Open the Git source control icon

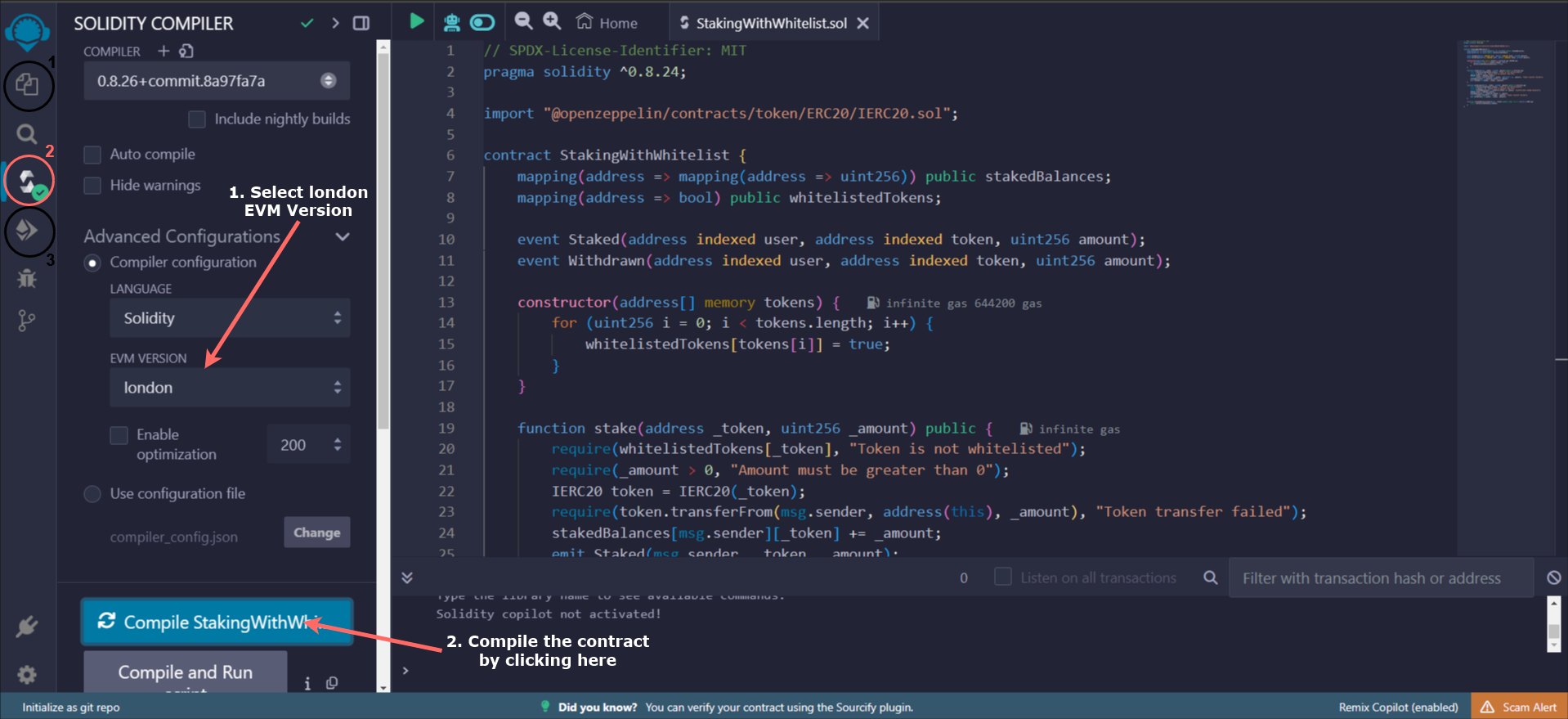coord(27,321)
